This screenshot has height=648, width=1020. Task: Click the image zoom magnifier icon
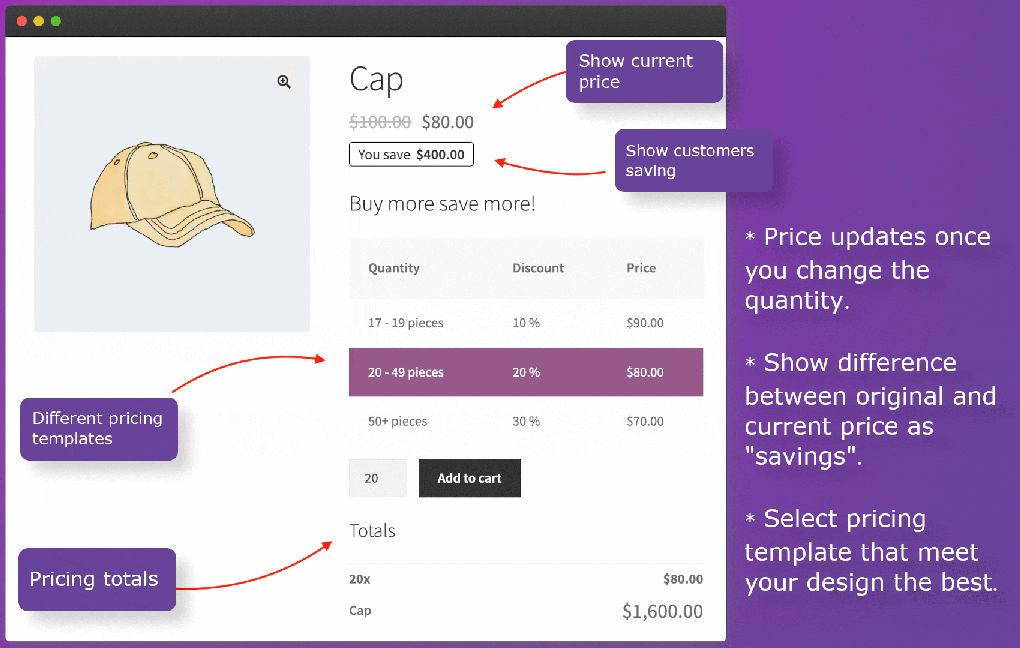284,82
